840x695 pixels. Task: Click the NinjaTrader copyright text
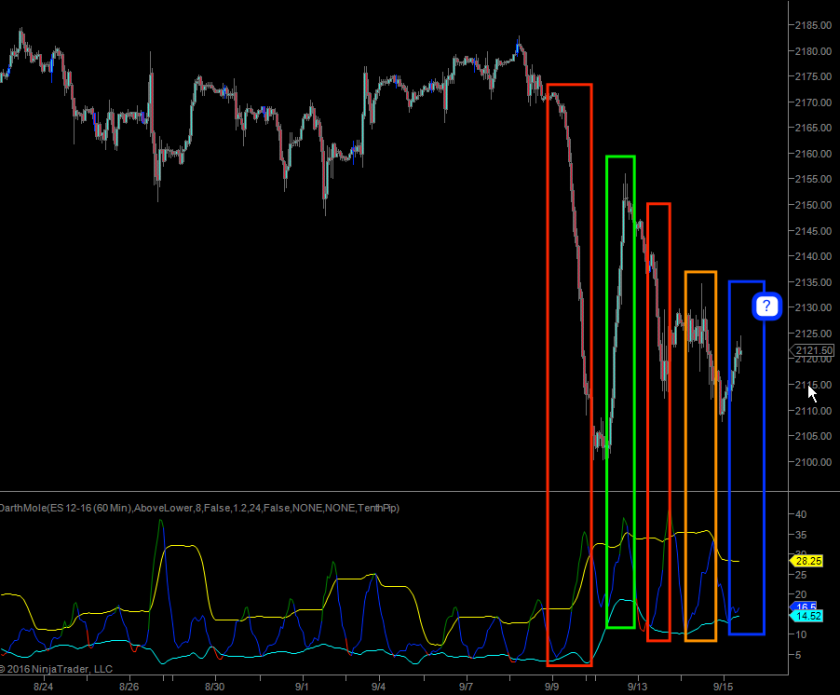click(x=58, y=669)
